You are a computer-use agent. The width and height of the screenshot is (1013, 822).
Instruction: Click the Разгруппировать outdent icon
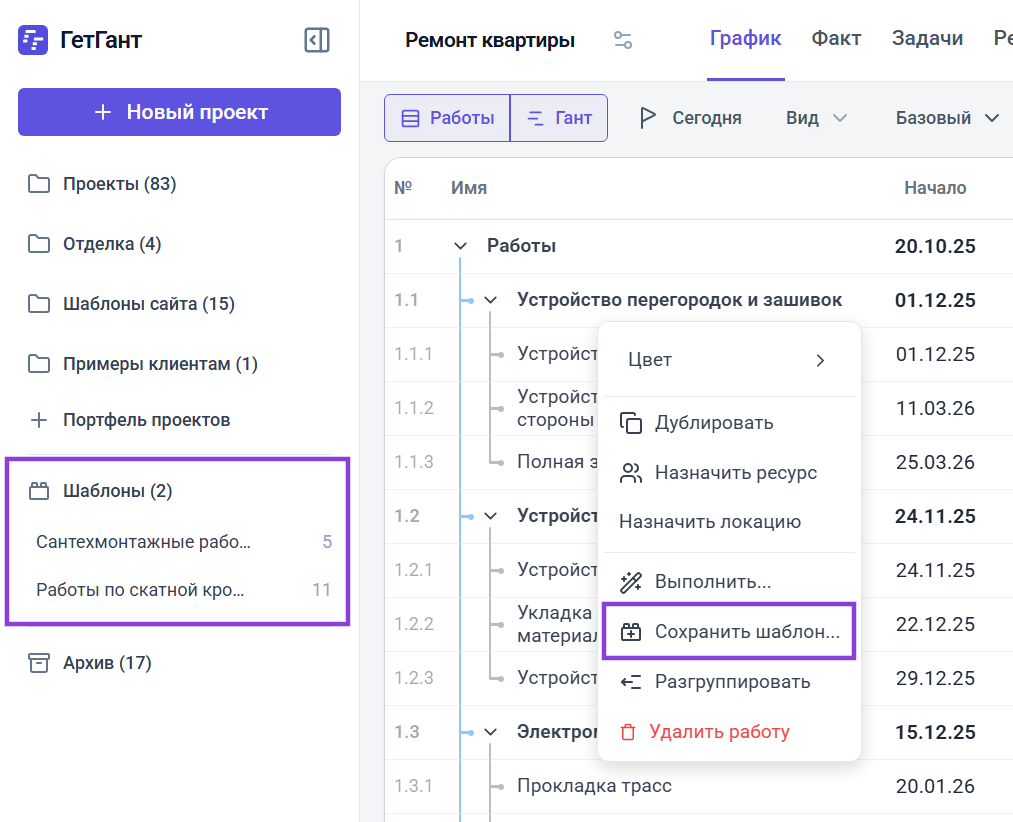tap(631, 682)
